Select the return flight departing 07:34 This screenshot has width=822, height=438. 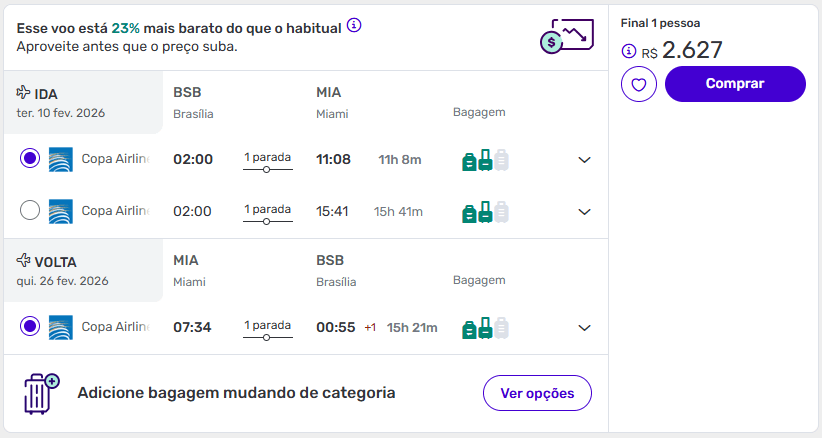[30, 326]
